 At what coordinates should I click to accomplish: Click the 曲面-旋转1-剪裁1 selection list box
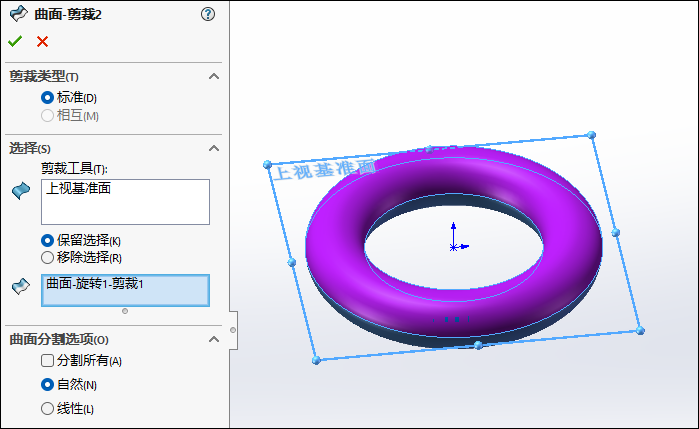(x=125, y=290)
